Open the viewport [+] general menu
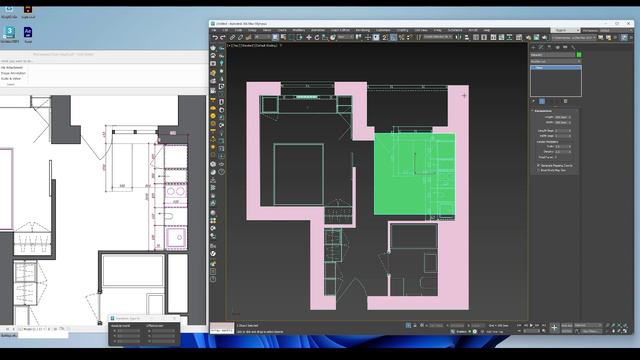This screenshot has width=640, height=360. 229,46
